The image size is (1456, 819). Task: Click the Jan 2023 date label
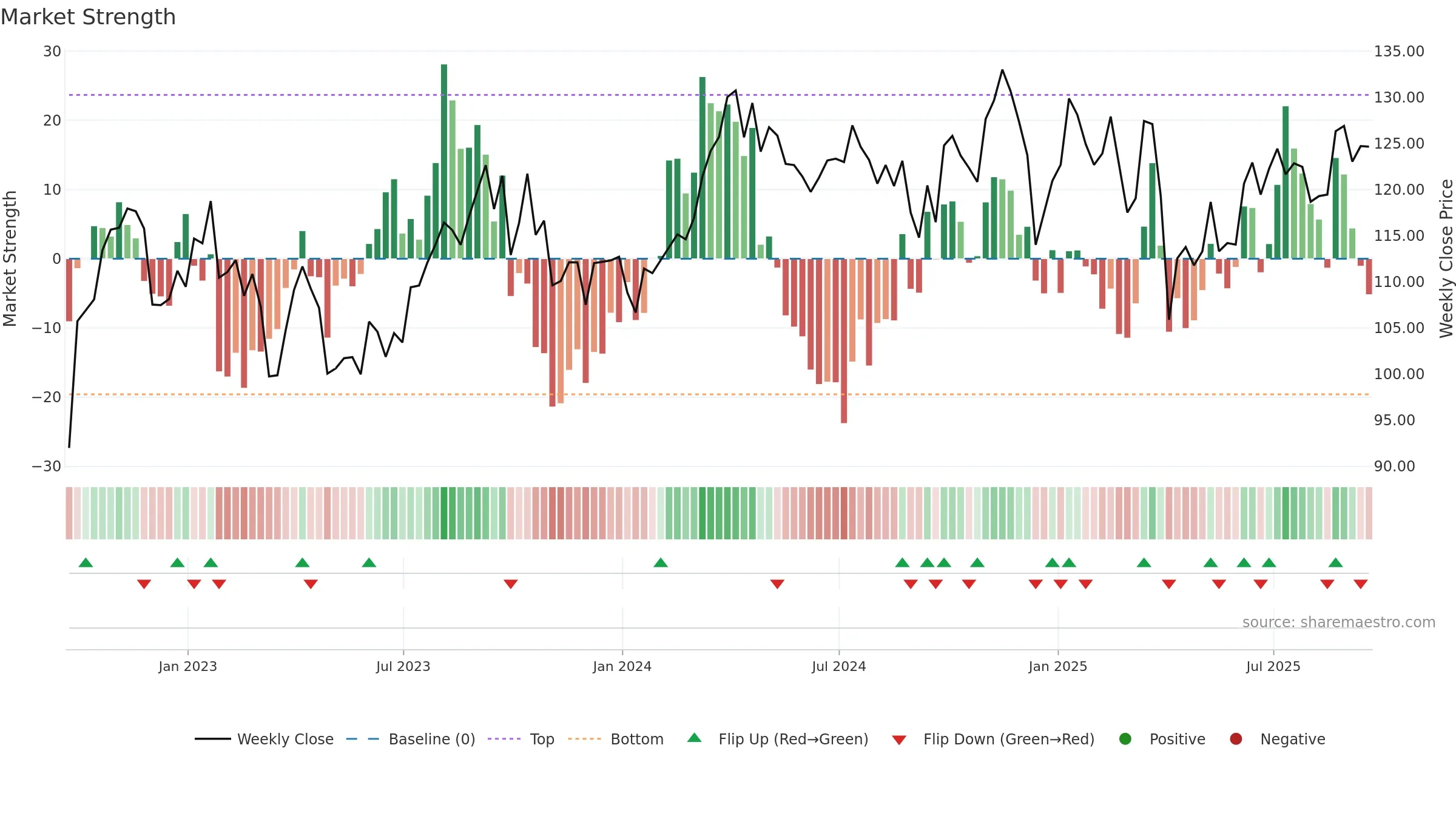188,667
